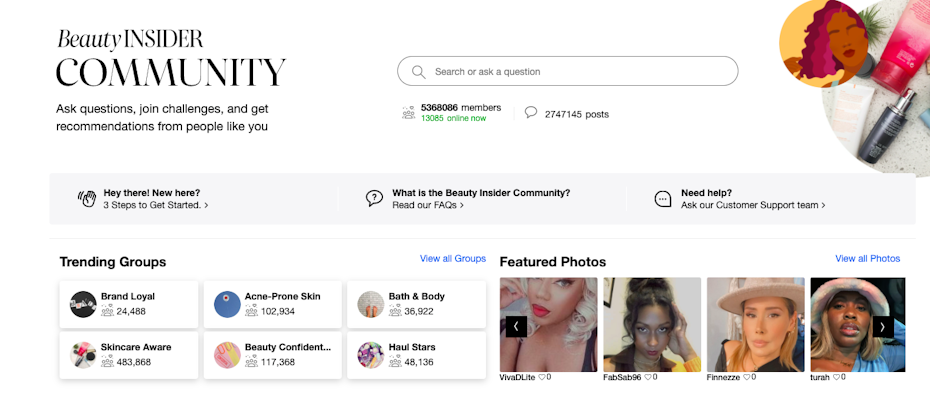
Task: Open the Acne-Prone Skin group avatar
Action: click(x=227, y=304)
